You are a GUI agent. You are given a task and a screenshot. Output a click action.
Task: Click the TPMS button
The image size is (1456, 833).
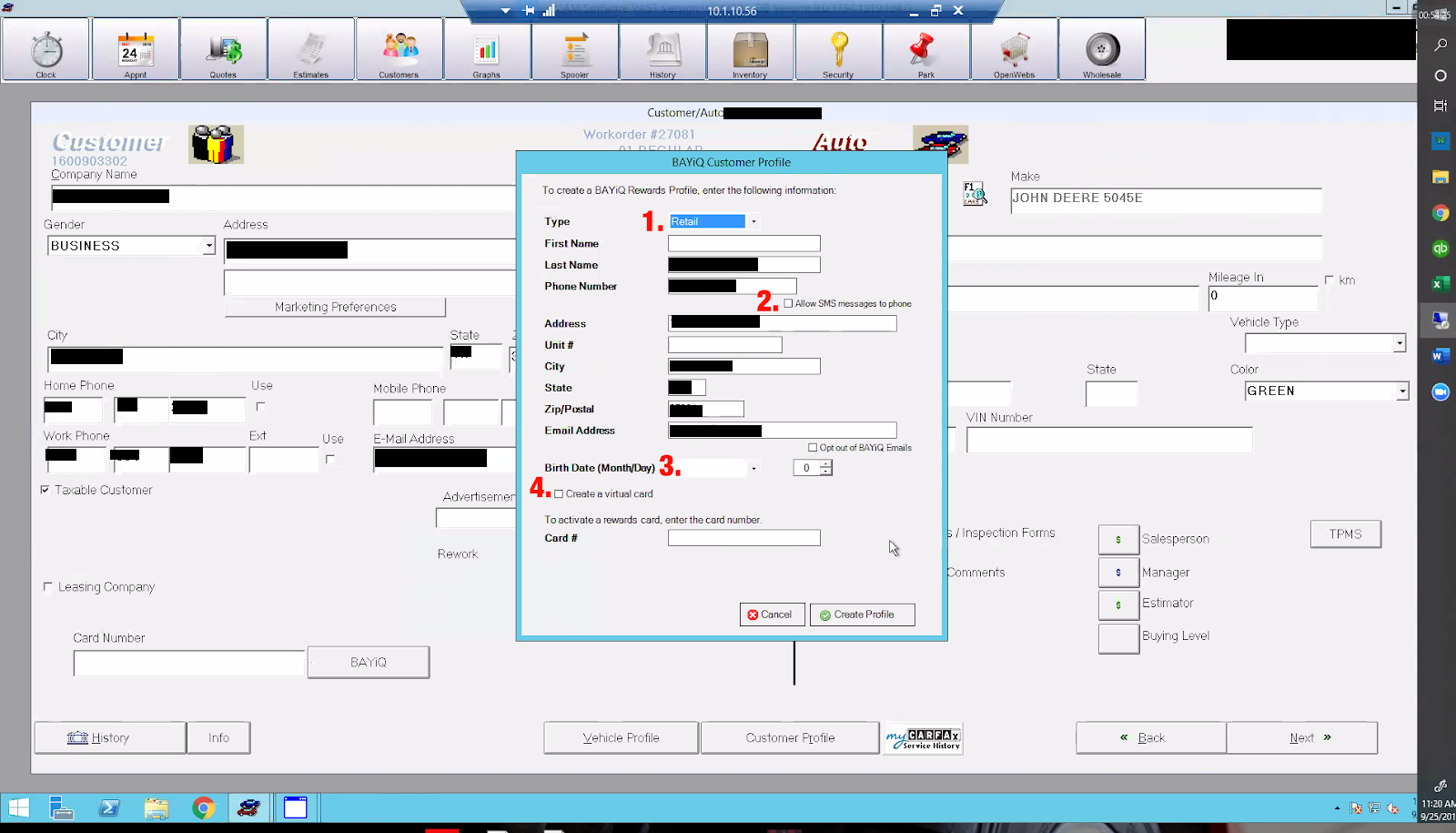point(1345,534)
